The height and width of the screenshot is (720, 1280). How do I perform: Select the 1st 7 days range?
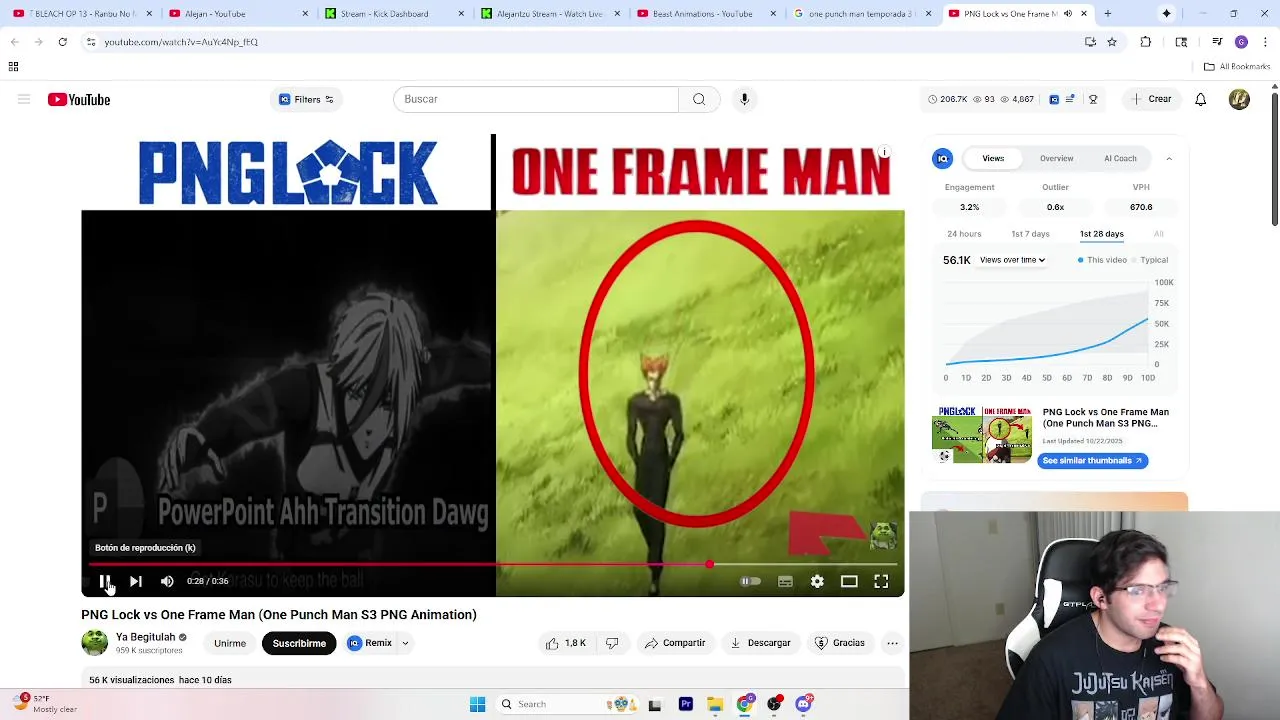click(1030, 234)
